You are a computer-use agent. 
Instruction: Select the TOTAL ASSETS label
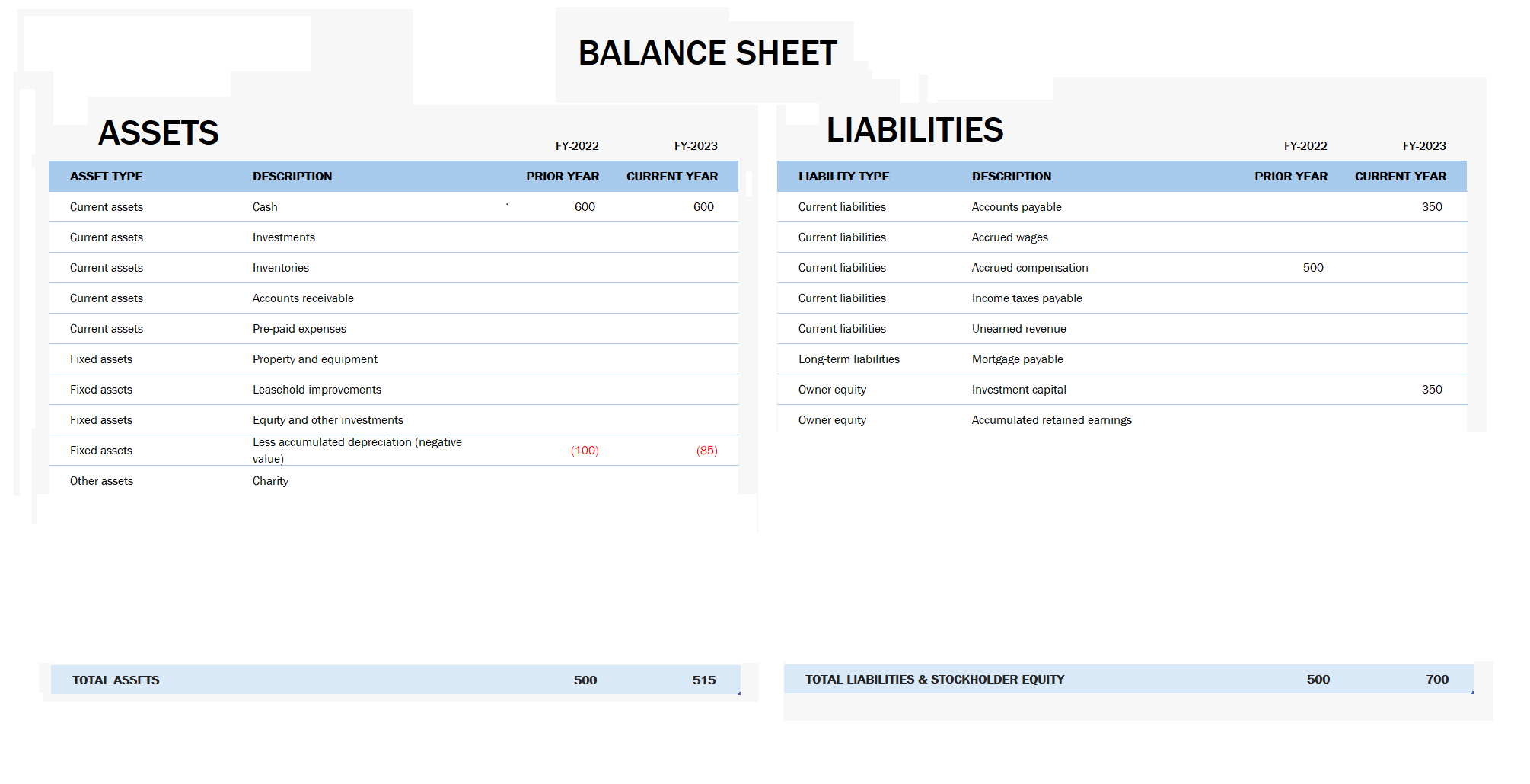(116, 680)
